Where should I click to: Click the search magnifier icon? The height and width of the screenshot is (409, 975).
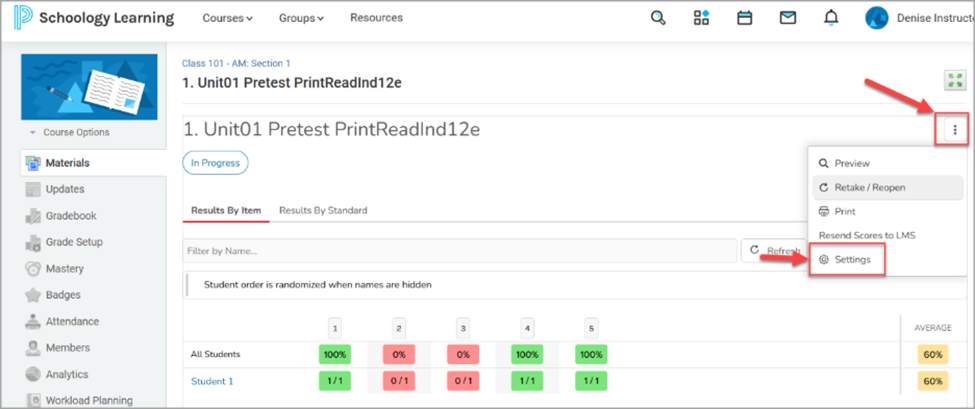tap(657, 18)
